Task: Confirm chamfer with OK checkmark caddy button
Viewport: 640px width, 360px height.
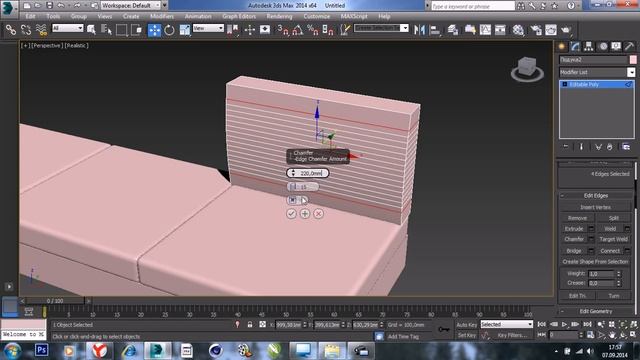Action: (x=291, y=213)
